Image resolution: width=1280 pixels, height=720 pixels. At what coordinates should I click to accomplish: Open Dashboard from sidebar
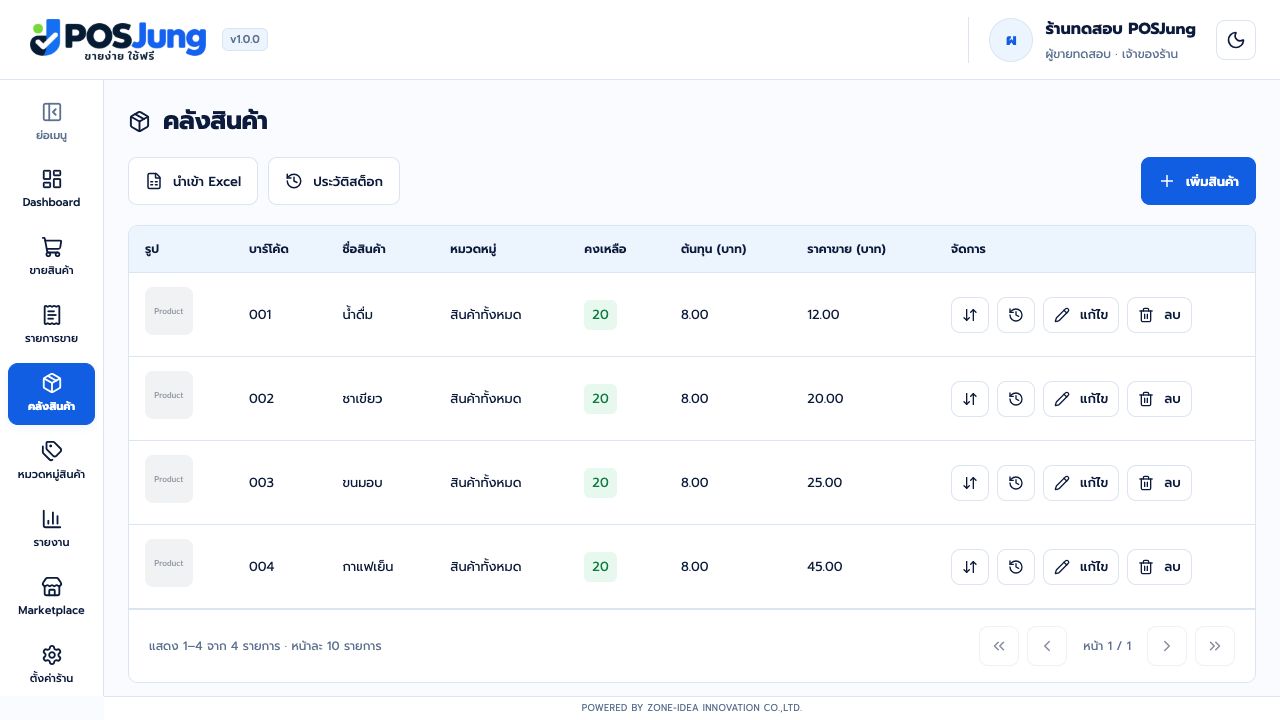pyautogui.click(x=52, y=189)
